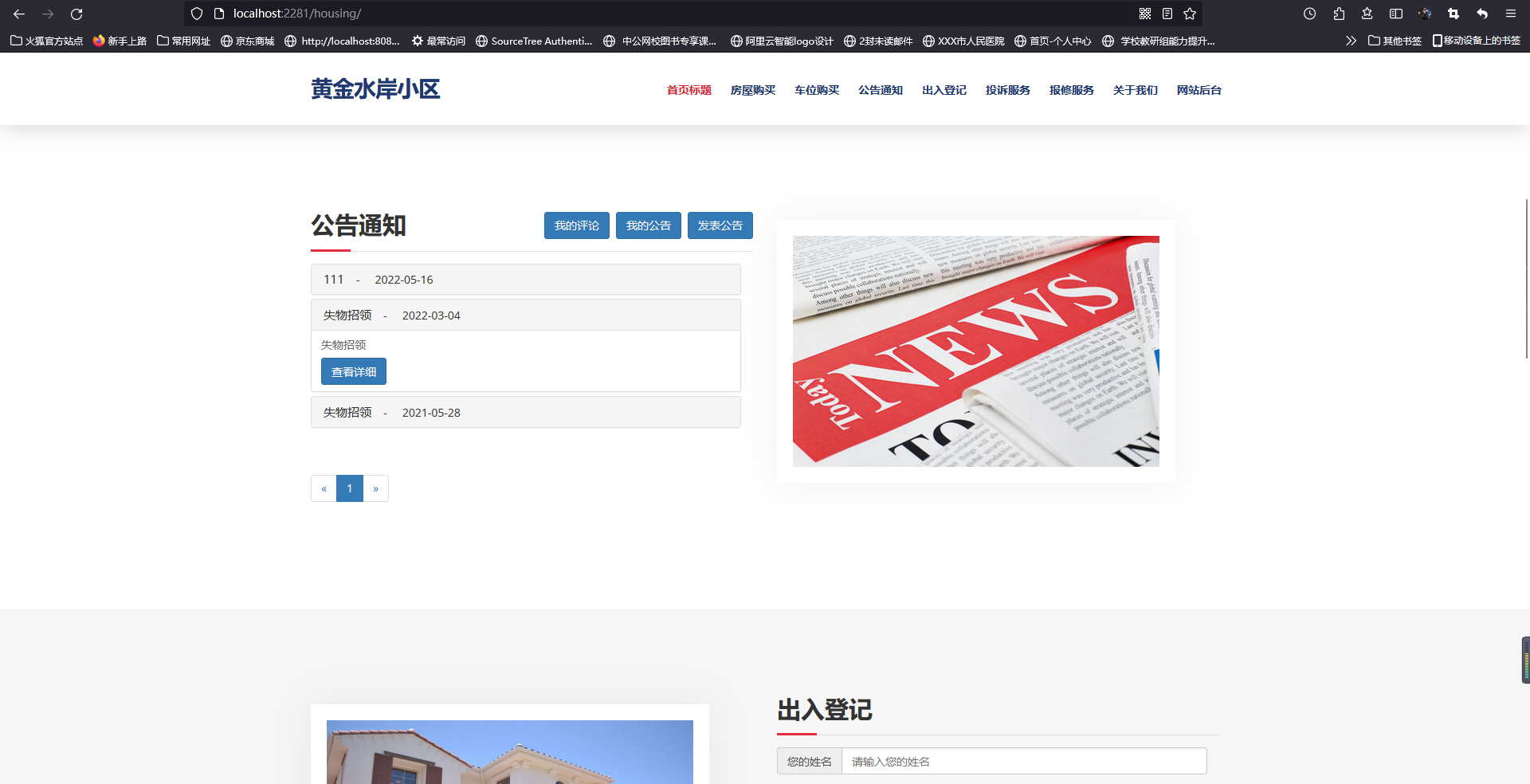Switch to the 房屋购买 section
This screenshot has width=1530, height=784.
(x=752, y=90)
